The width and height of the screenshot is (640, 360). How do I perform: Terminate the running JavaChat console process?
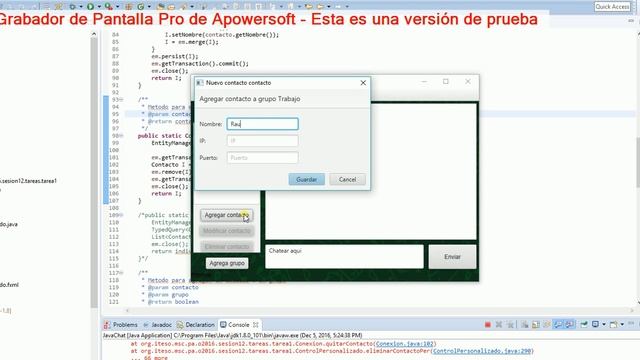[x=487, y=324]
